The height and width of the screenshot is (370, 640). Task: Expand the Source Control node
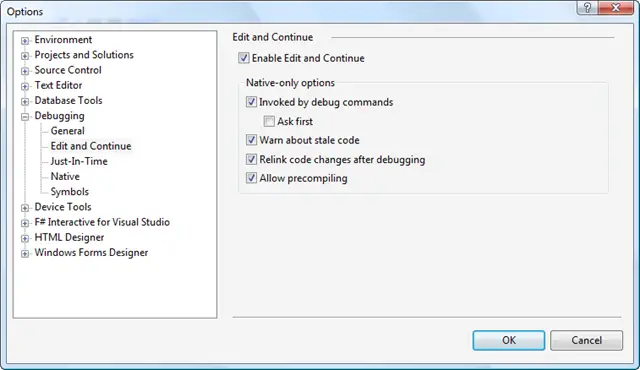click(25, 71)
